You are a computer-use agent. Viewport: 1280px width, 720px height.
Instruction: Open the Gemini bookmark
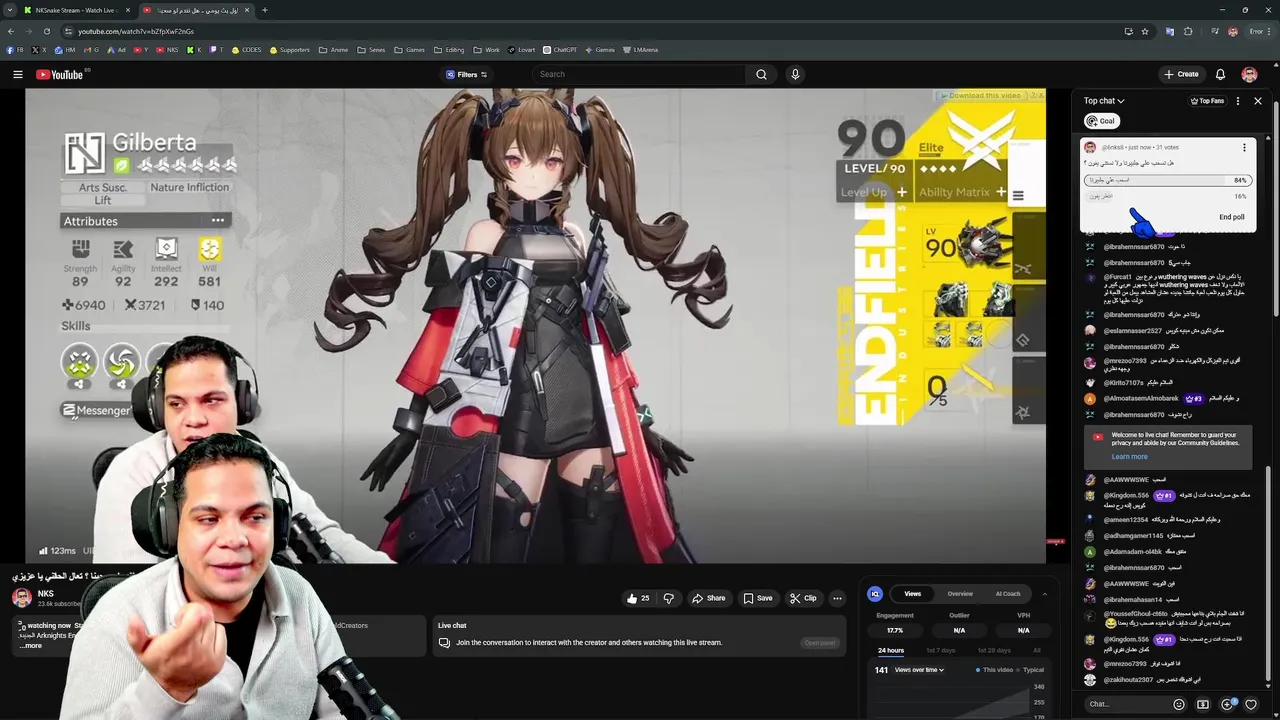[x=599, y=49]
